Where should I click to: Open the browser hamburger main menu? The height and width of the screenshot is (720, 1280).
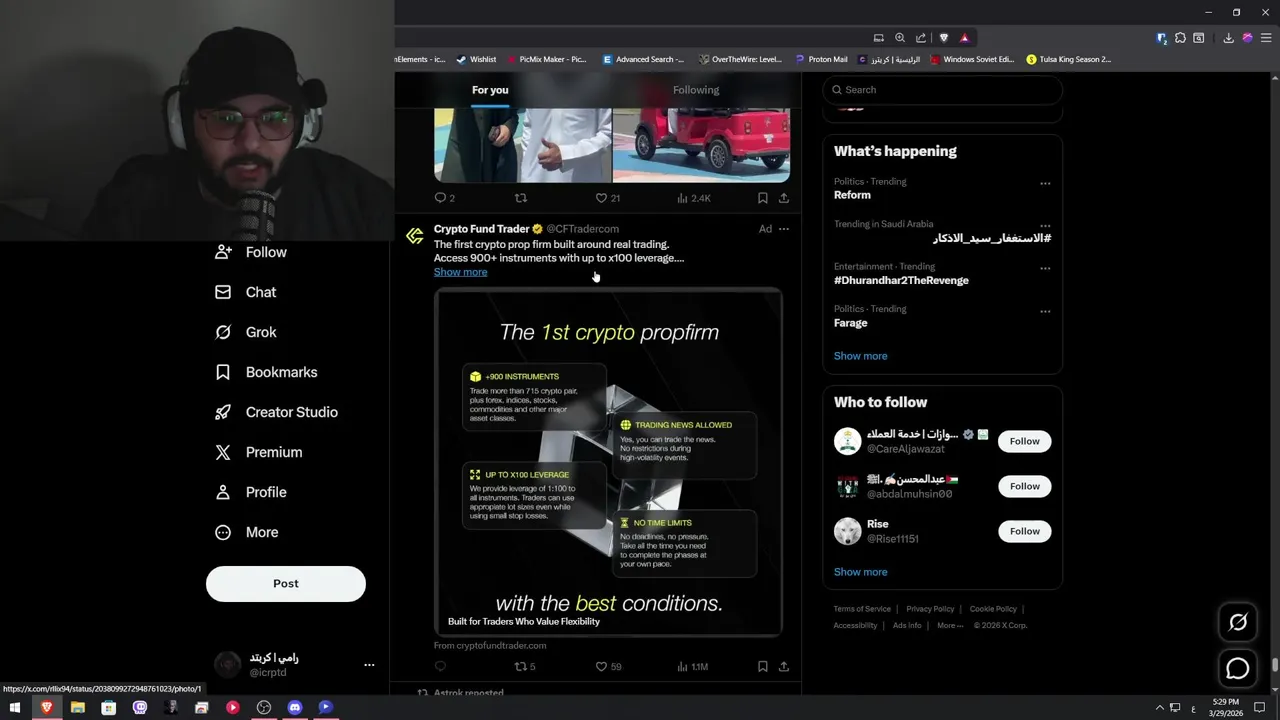1266,38
